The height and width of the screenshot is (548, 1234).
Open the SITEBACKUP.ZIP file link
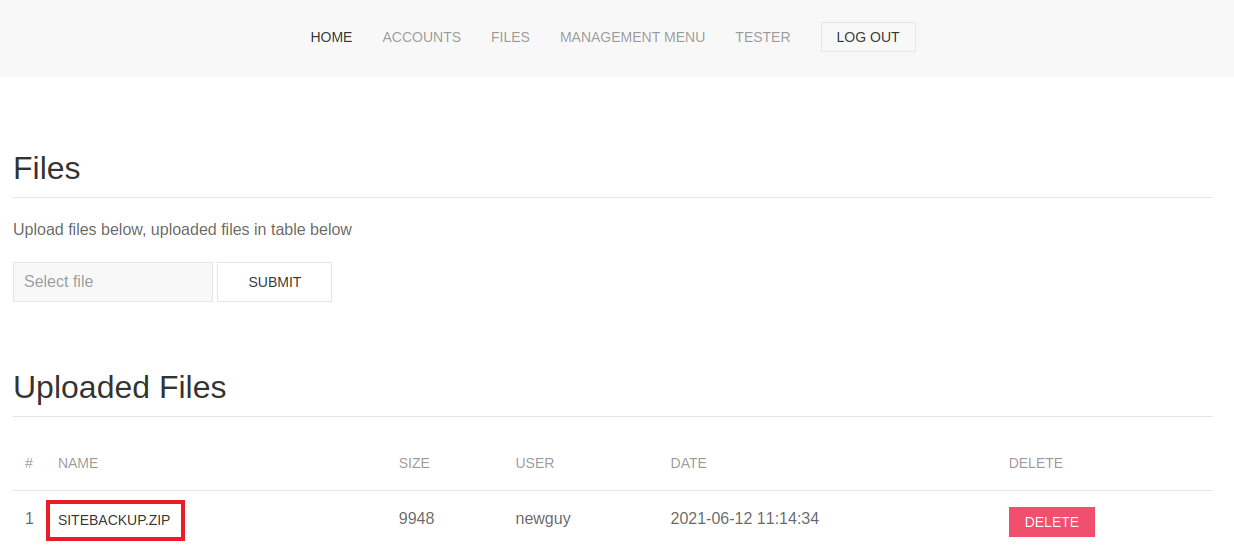(114, 520)
